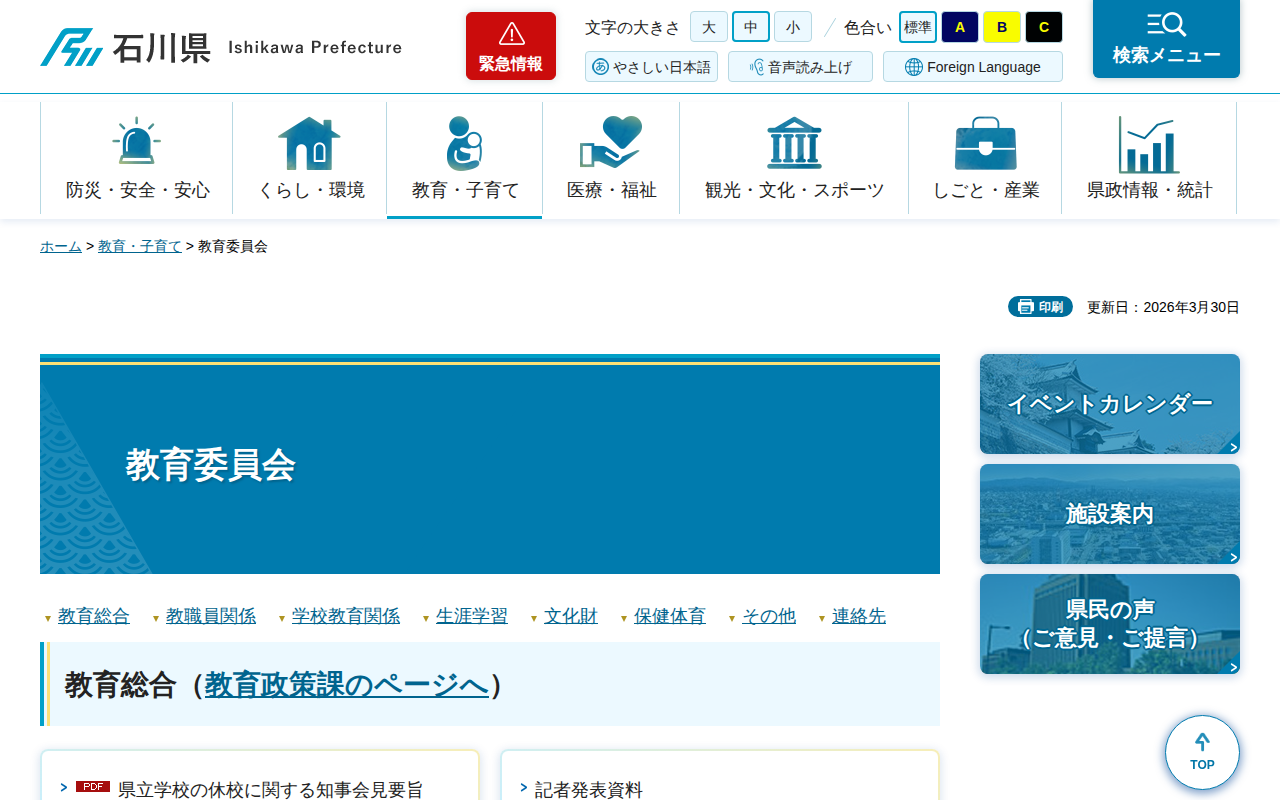Jump to the 教職員関係 section anchor
This screenshot has width=1280, height=800.
210,616
